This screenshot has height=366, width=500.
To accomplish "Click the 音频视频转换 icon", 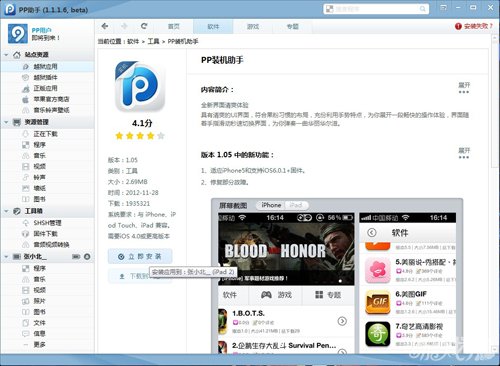I will click(x=26, y=244).
